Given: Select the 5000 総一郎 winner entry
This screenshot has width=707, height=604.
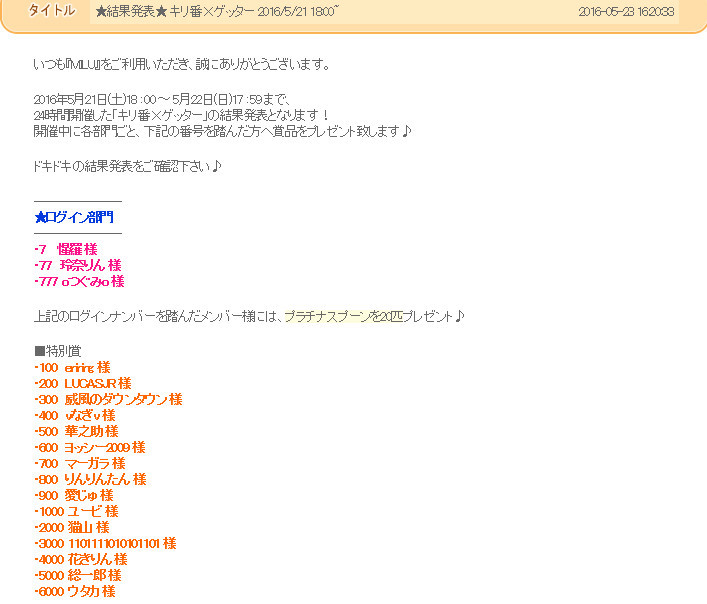Looking at the screenshot, I should 78,575.
